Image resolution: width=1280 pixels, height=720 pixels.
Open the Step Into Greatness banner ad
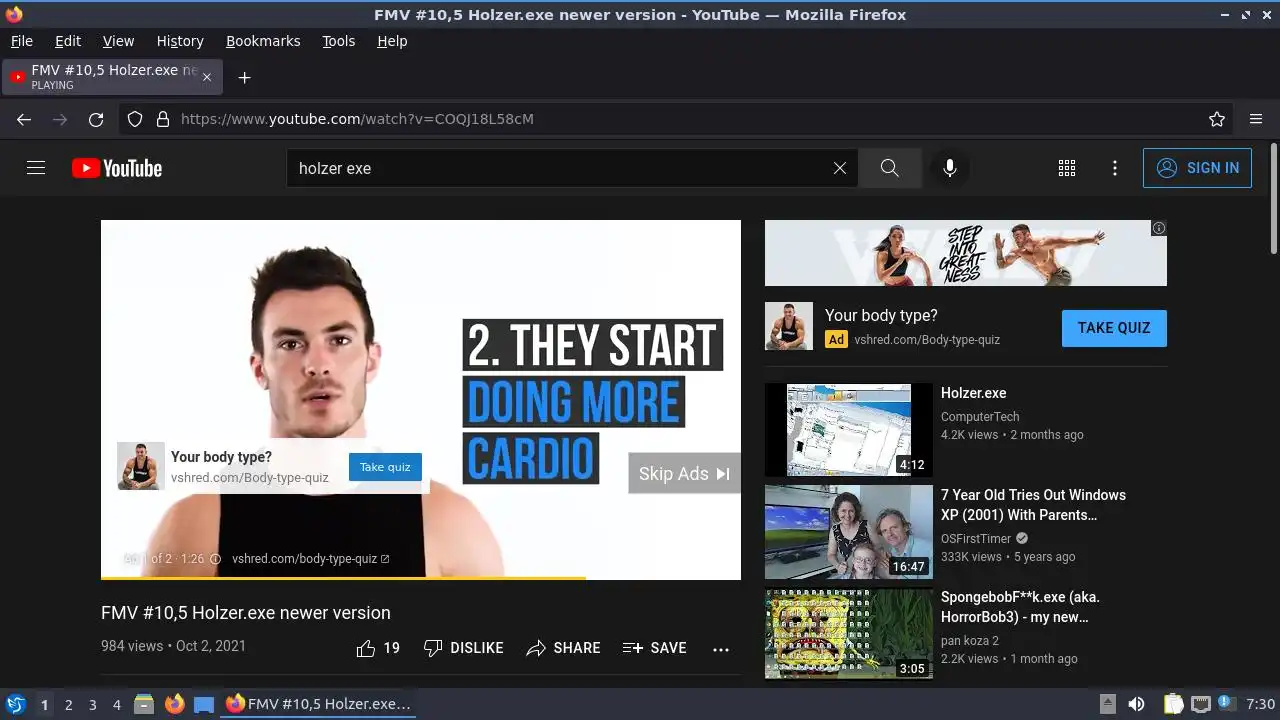(965, 253)
